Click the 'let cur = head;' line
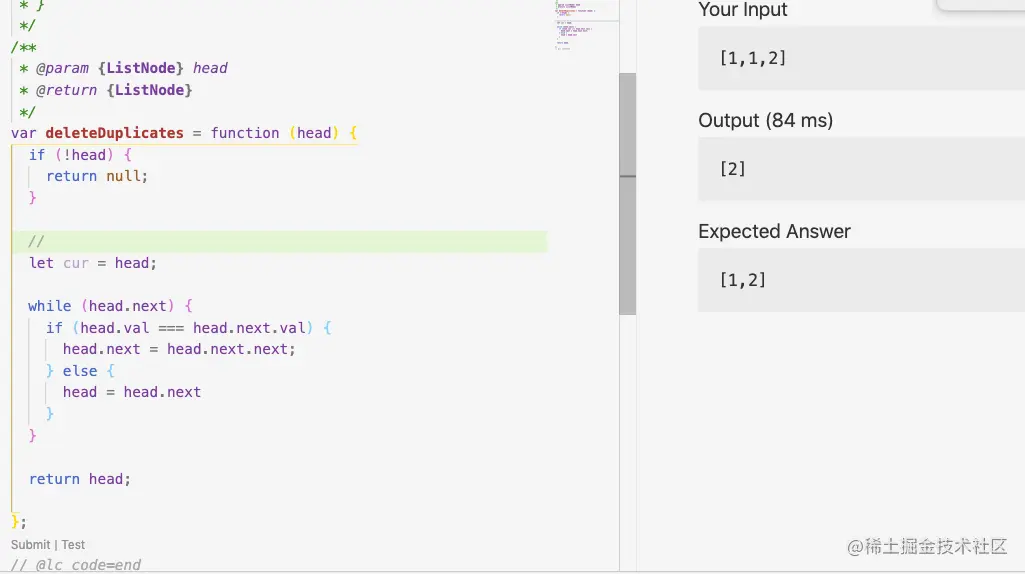 point(93,263)
